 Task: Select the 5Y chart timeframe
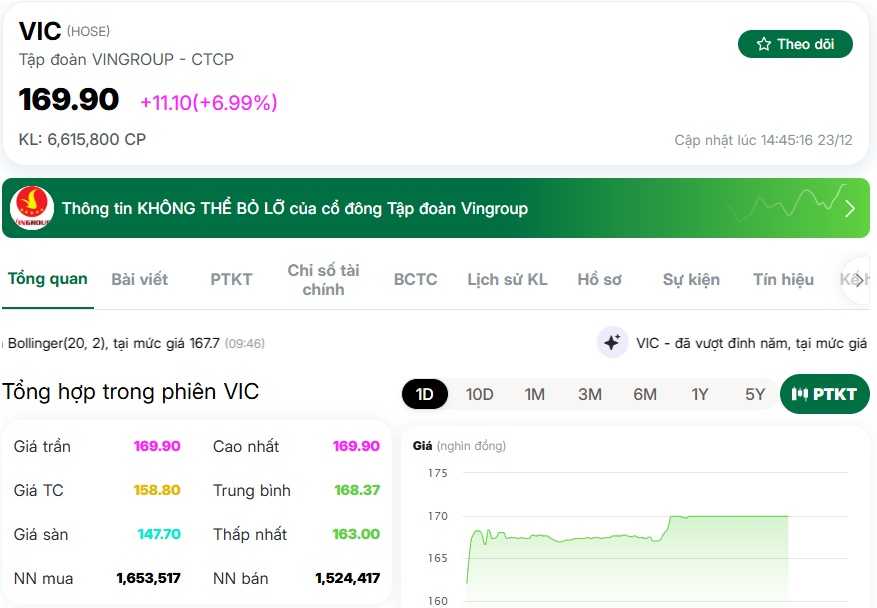[x=755, y=395]
